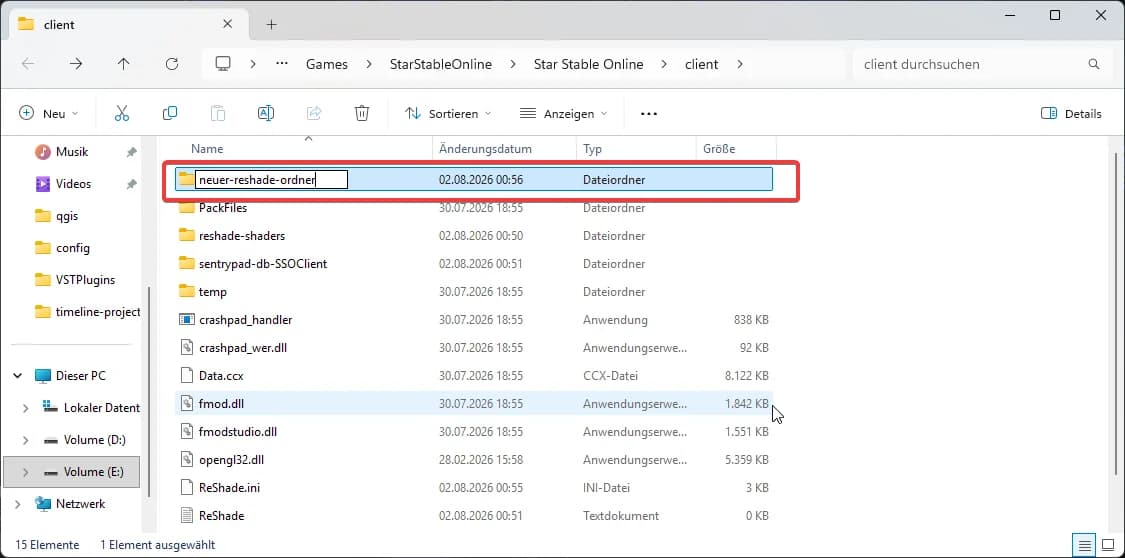Viewport: 1125px width, 558px height.
Task: Select Videos in the navigation pane
Action: click(73, 184)
